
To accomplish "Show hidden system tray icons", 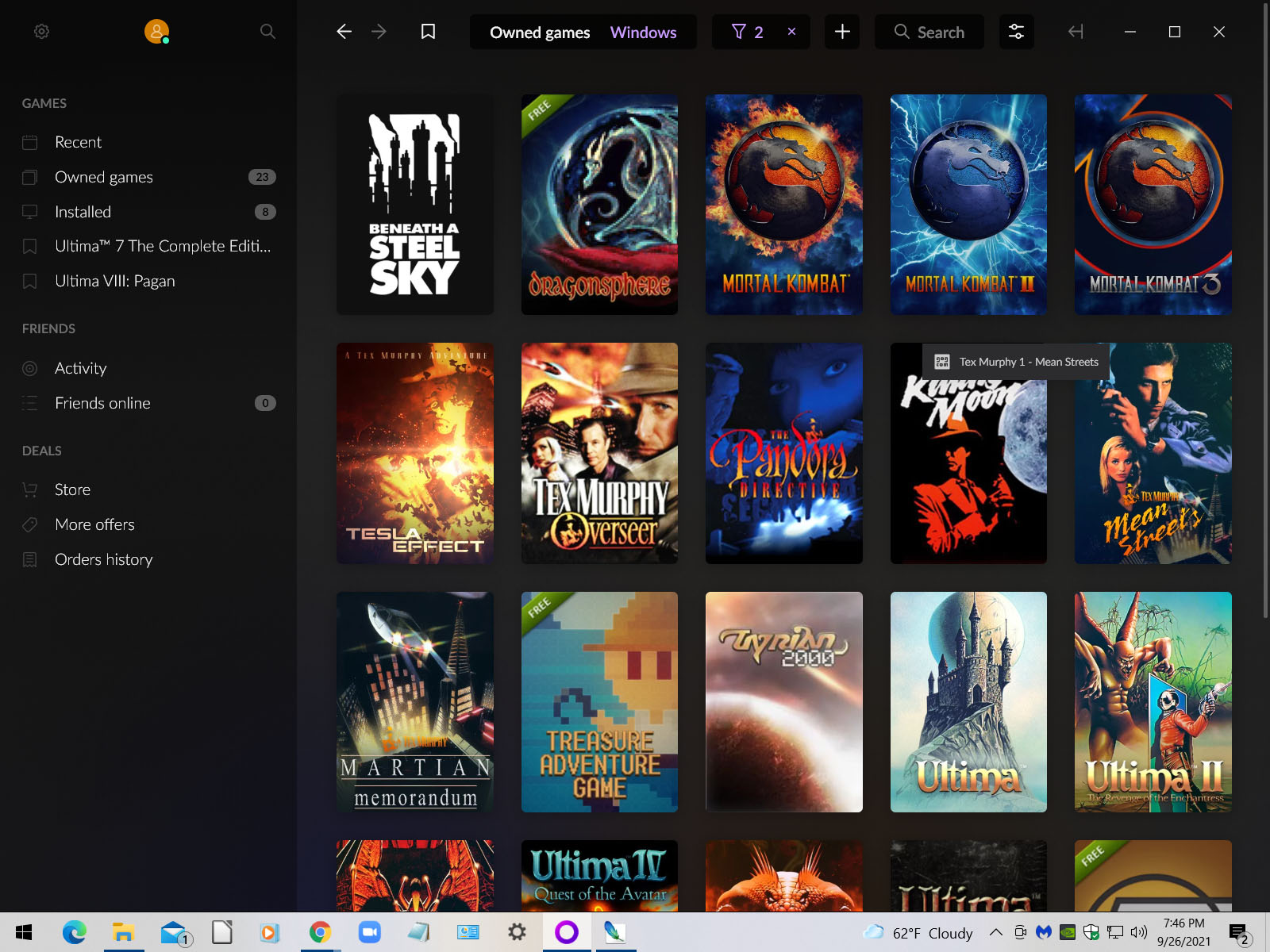I will click(x=995, y=932).
